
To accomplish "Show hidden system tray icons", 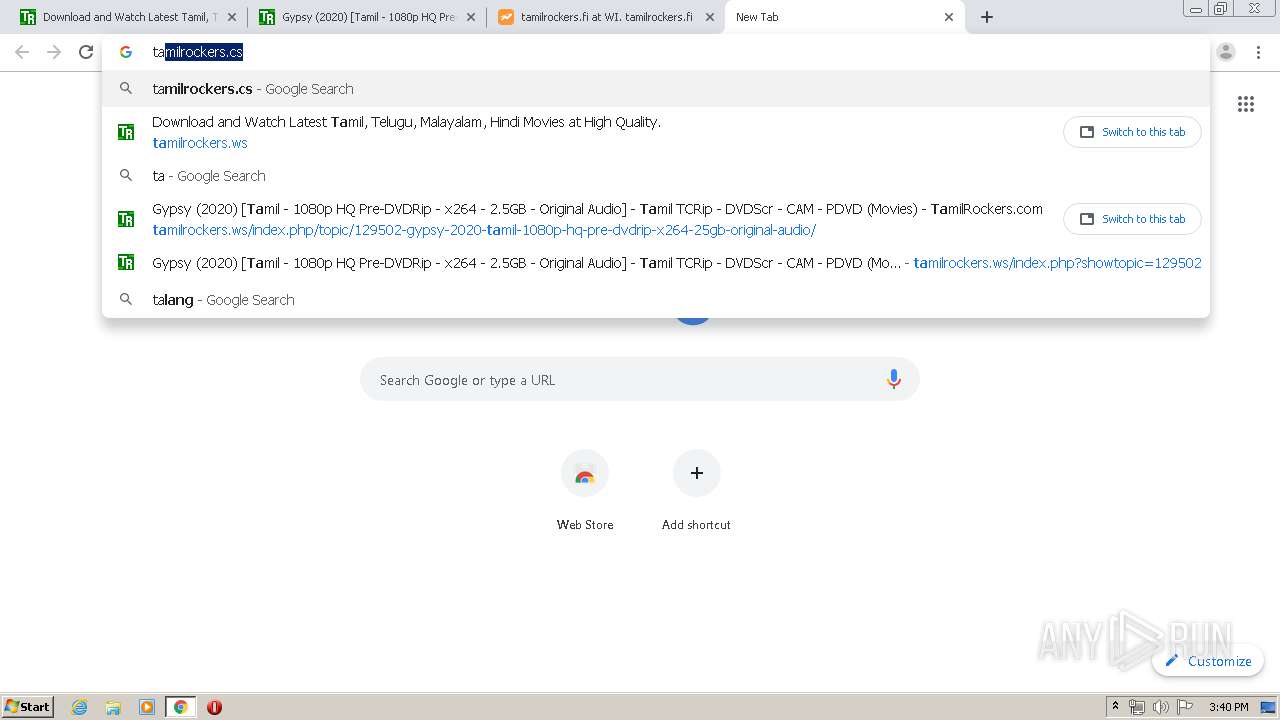I will click(1116, 707).
